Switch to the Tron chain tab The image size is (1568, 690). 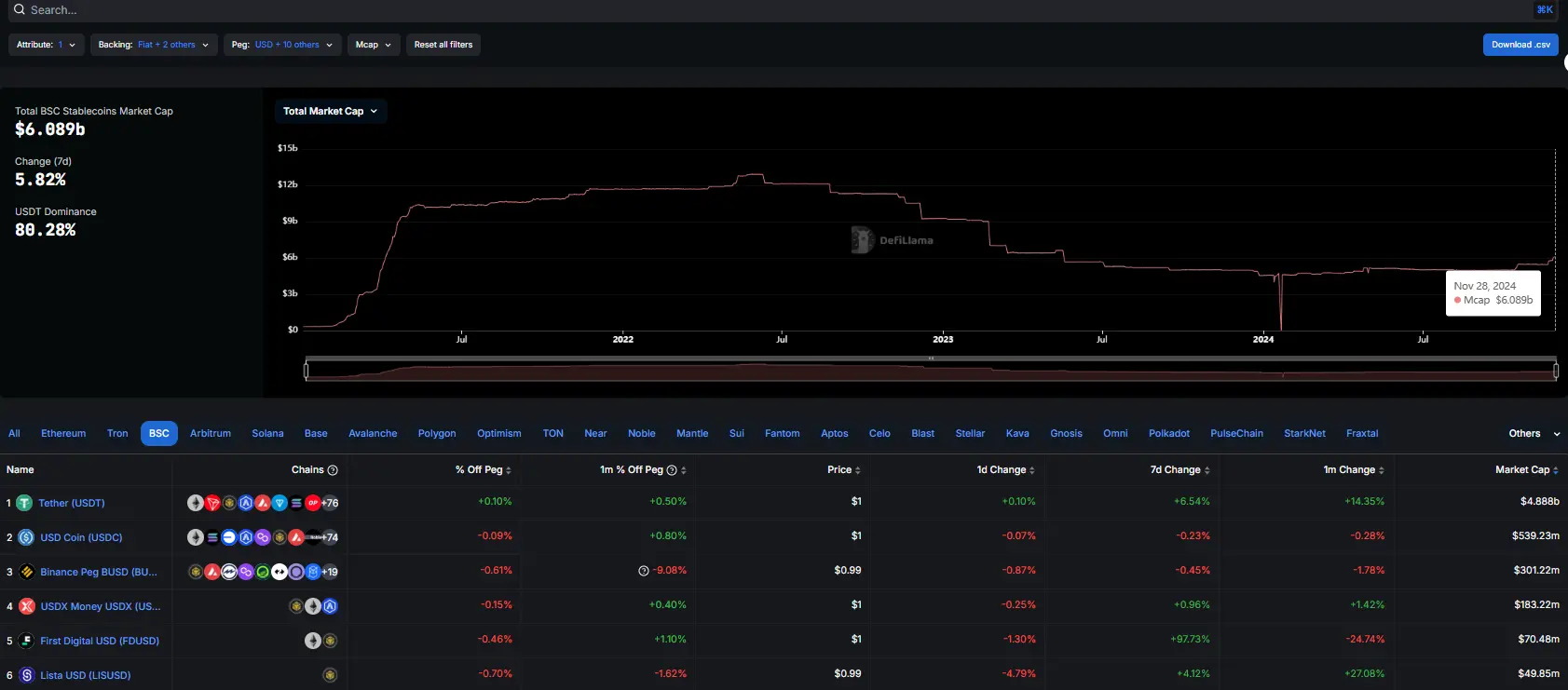[117, 433]
